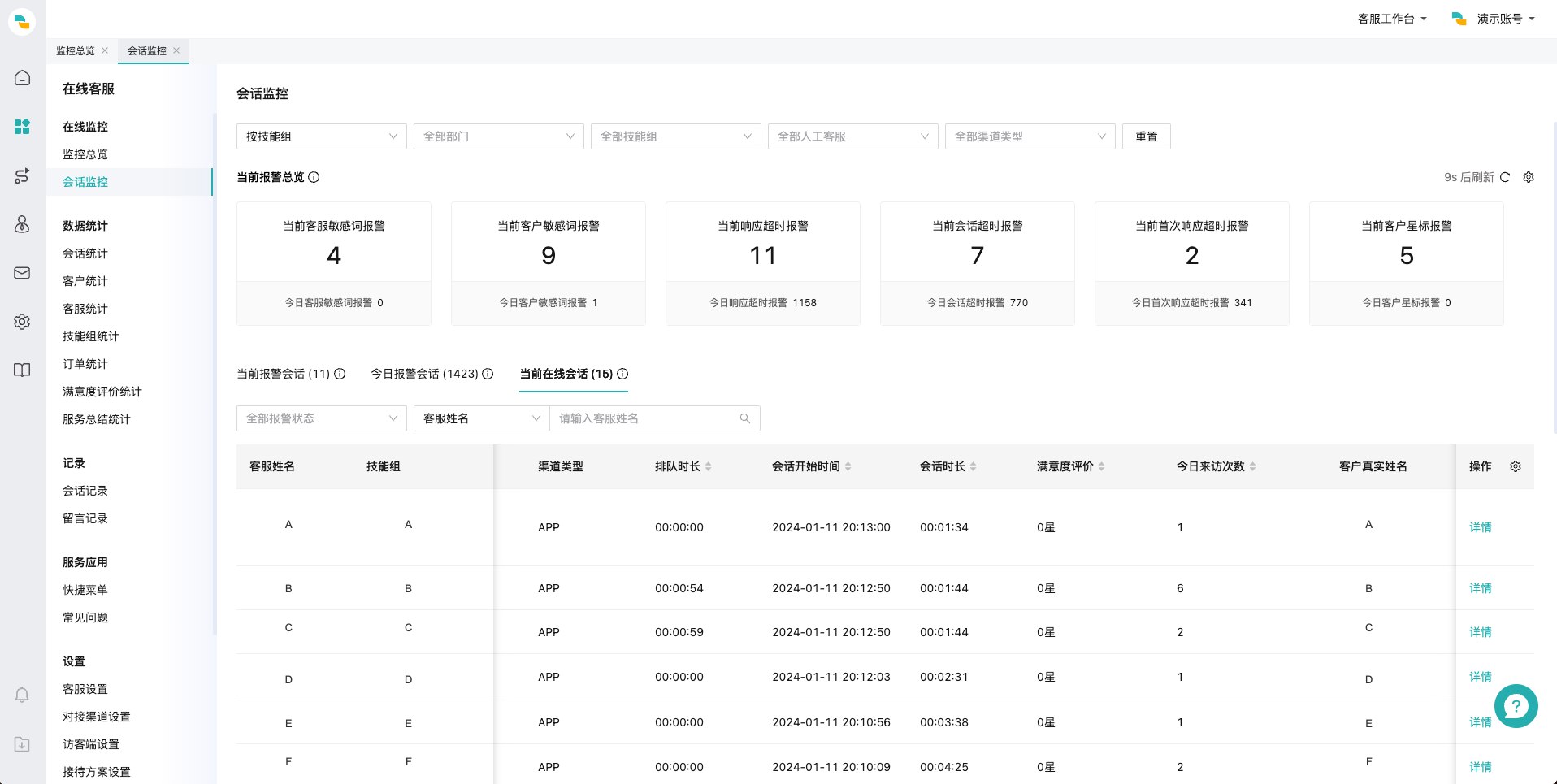Click the 当前客户敏感词报警 card showing 9

click(x=549, y=263)
